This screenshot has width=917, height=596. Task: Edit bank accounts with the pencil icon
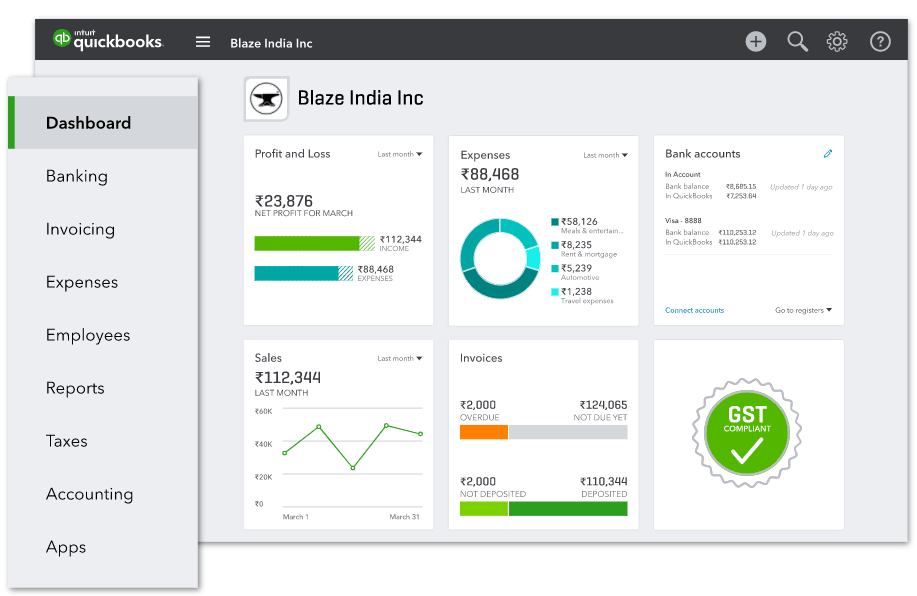pos(828,154)
